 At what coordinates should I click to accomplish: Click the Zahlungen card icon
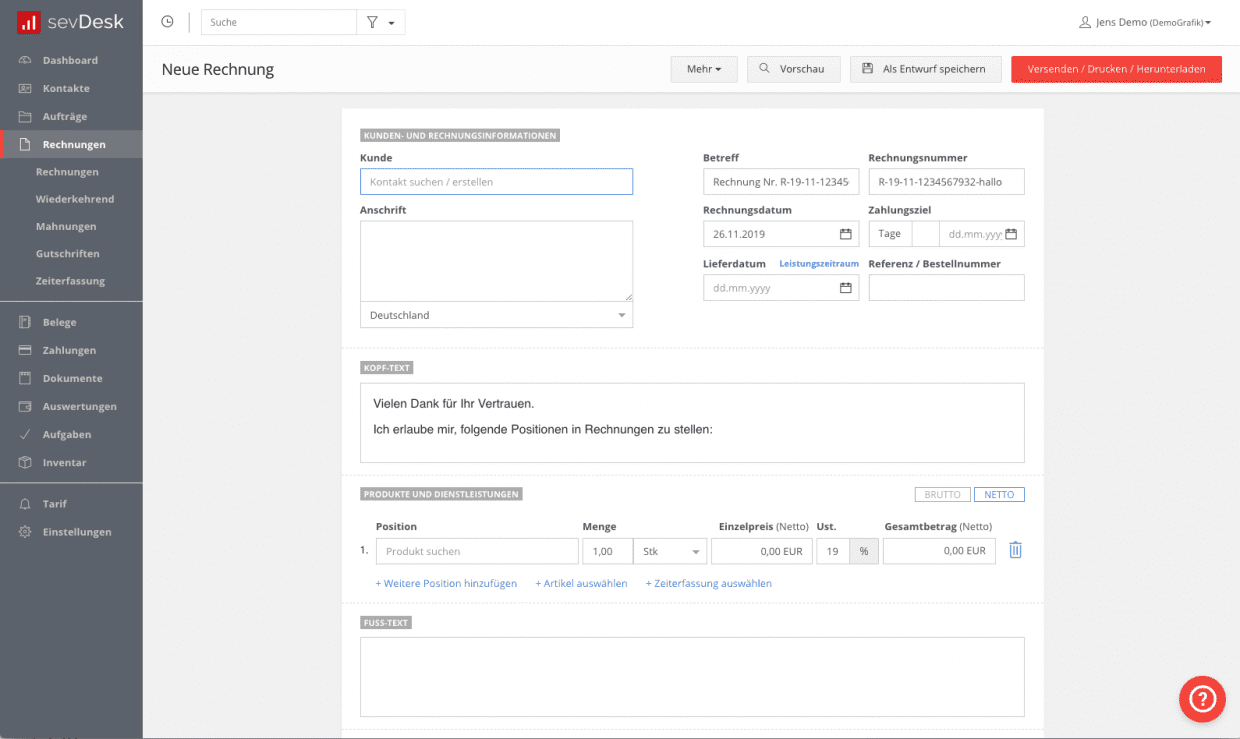(x=25, y=351)
